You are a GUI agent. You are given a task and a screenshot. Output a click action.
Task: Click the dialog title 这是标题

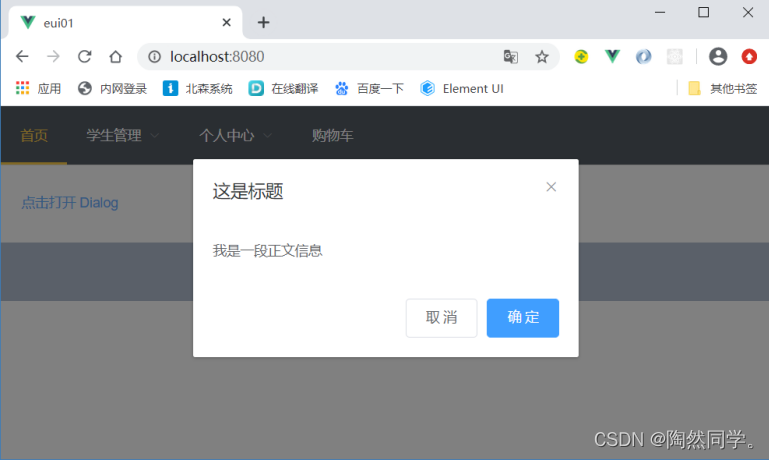tap(248, 191)
